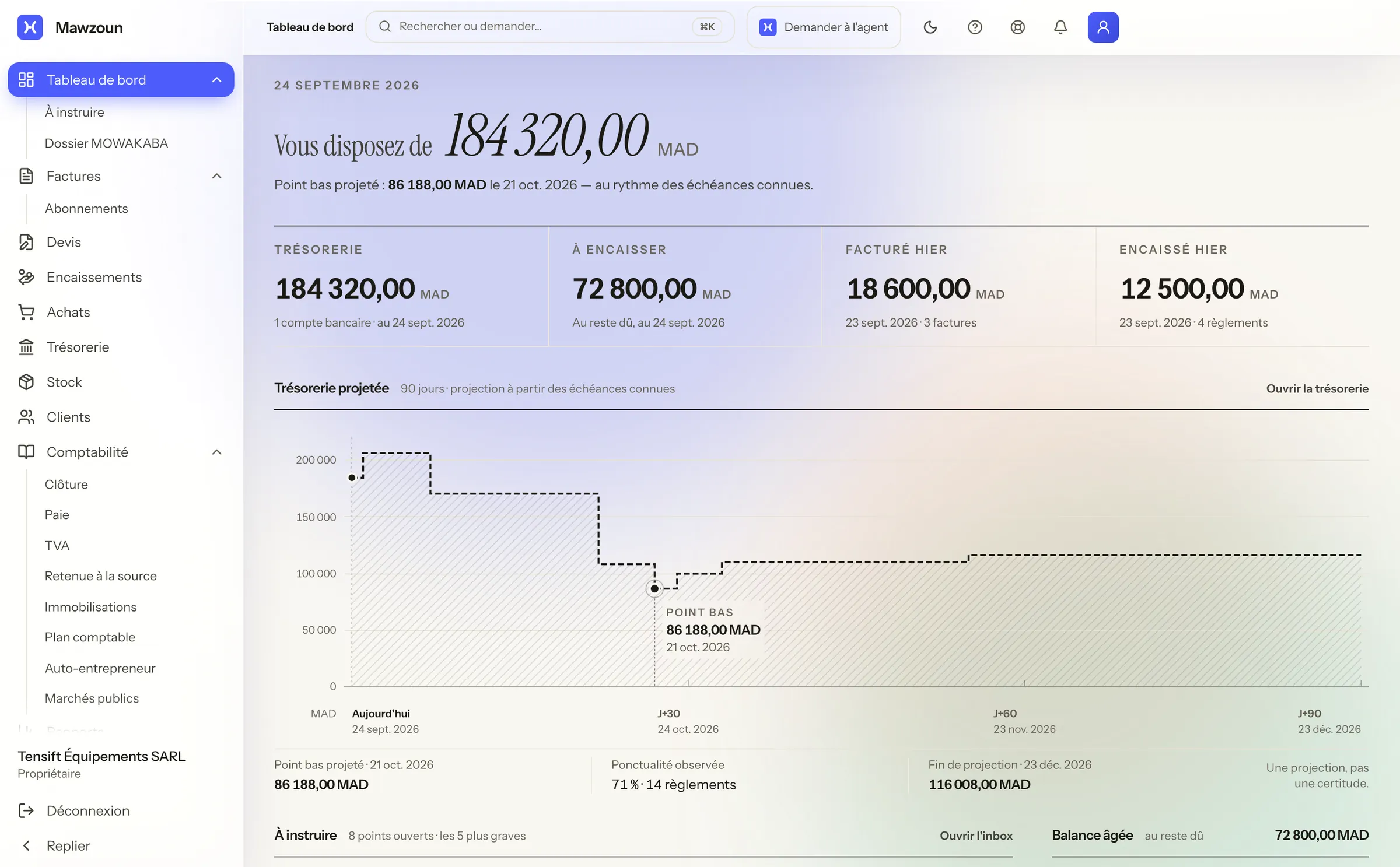
Task: Select the À instruire submenu item
Action: [x=75, y=112]
